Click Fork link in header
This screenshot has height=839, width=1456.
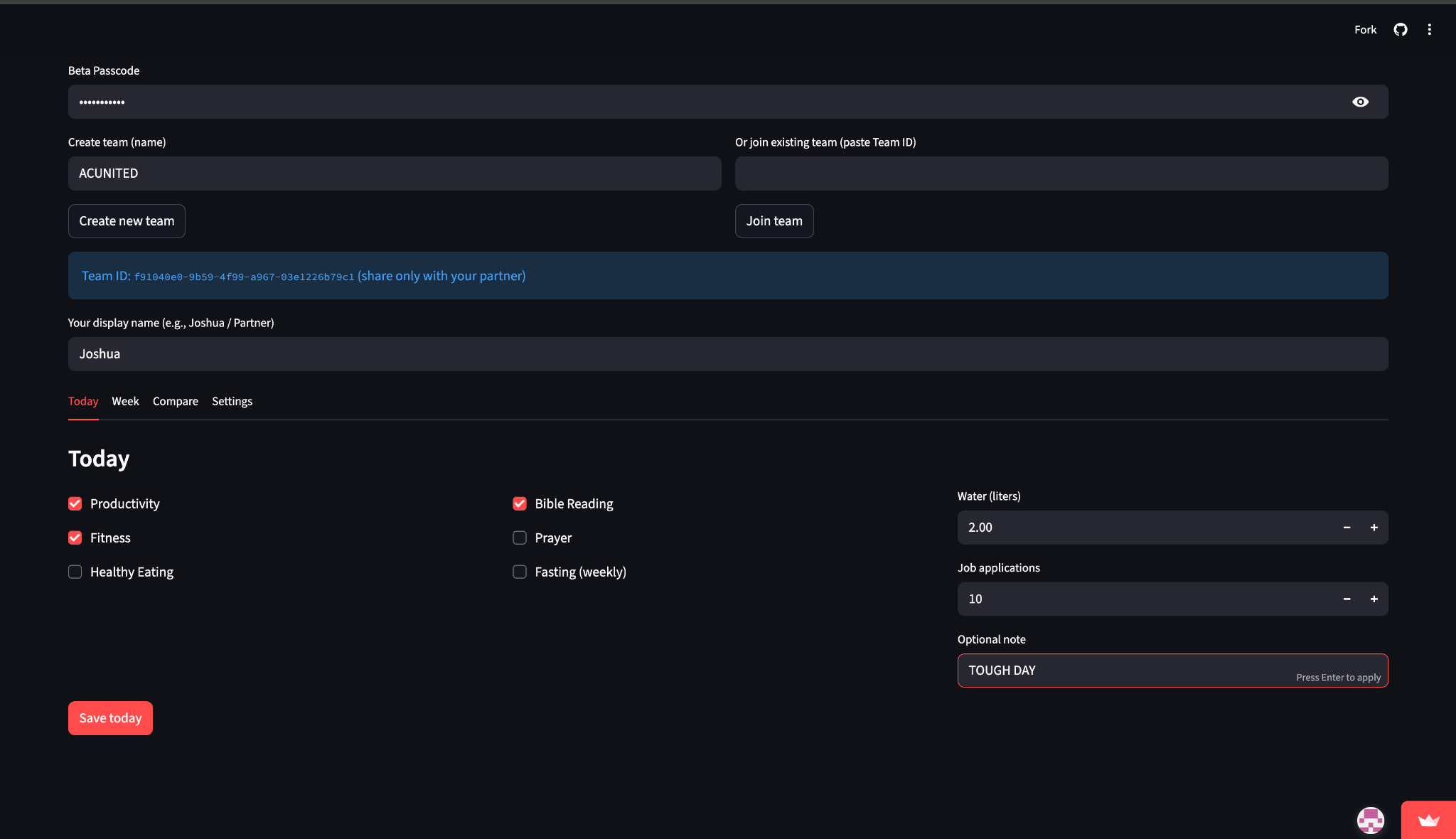click(x=1365, y=29)
